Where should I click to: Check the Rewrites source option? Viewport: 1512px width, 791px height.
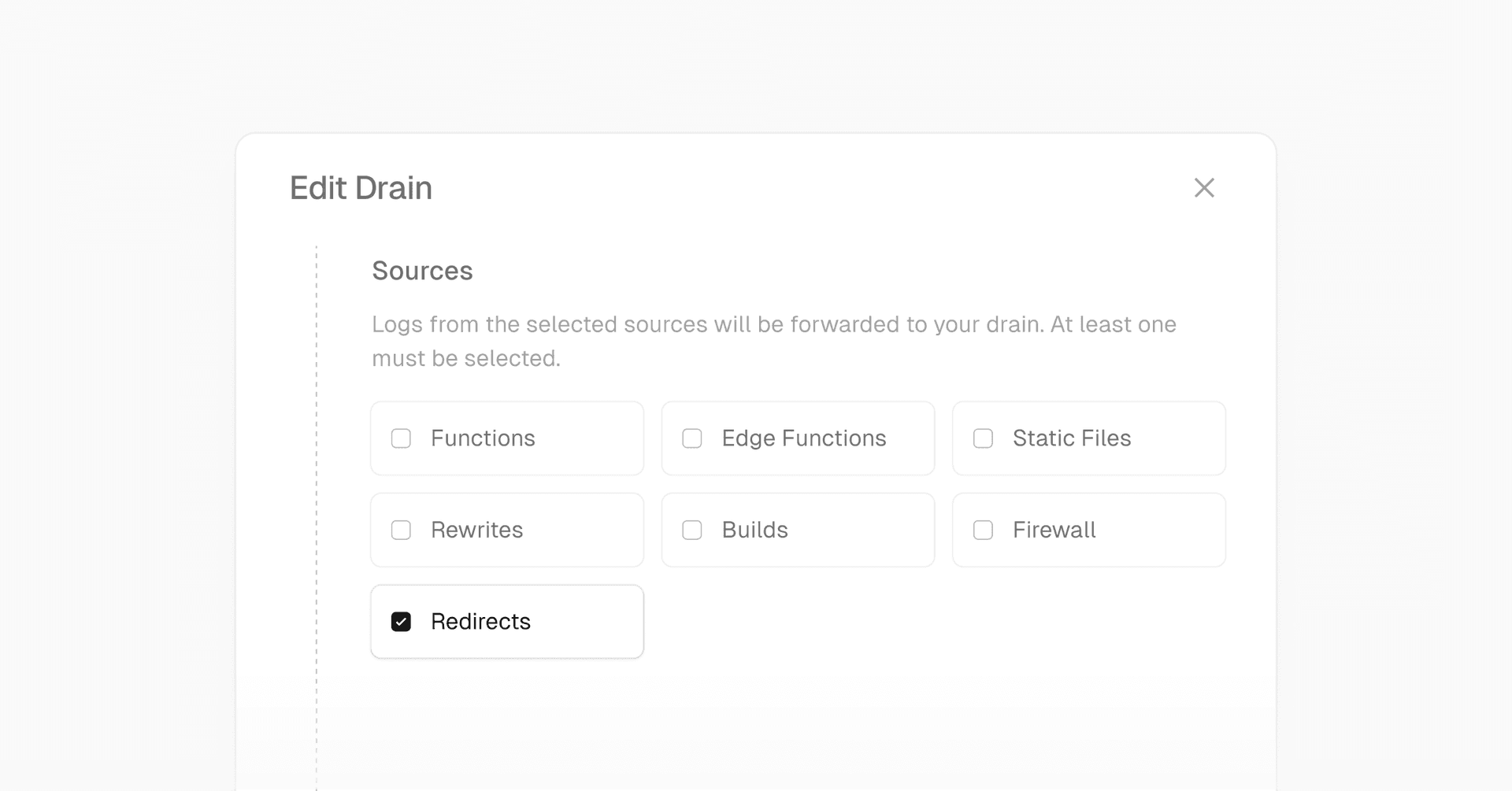[402, 530]
